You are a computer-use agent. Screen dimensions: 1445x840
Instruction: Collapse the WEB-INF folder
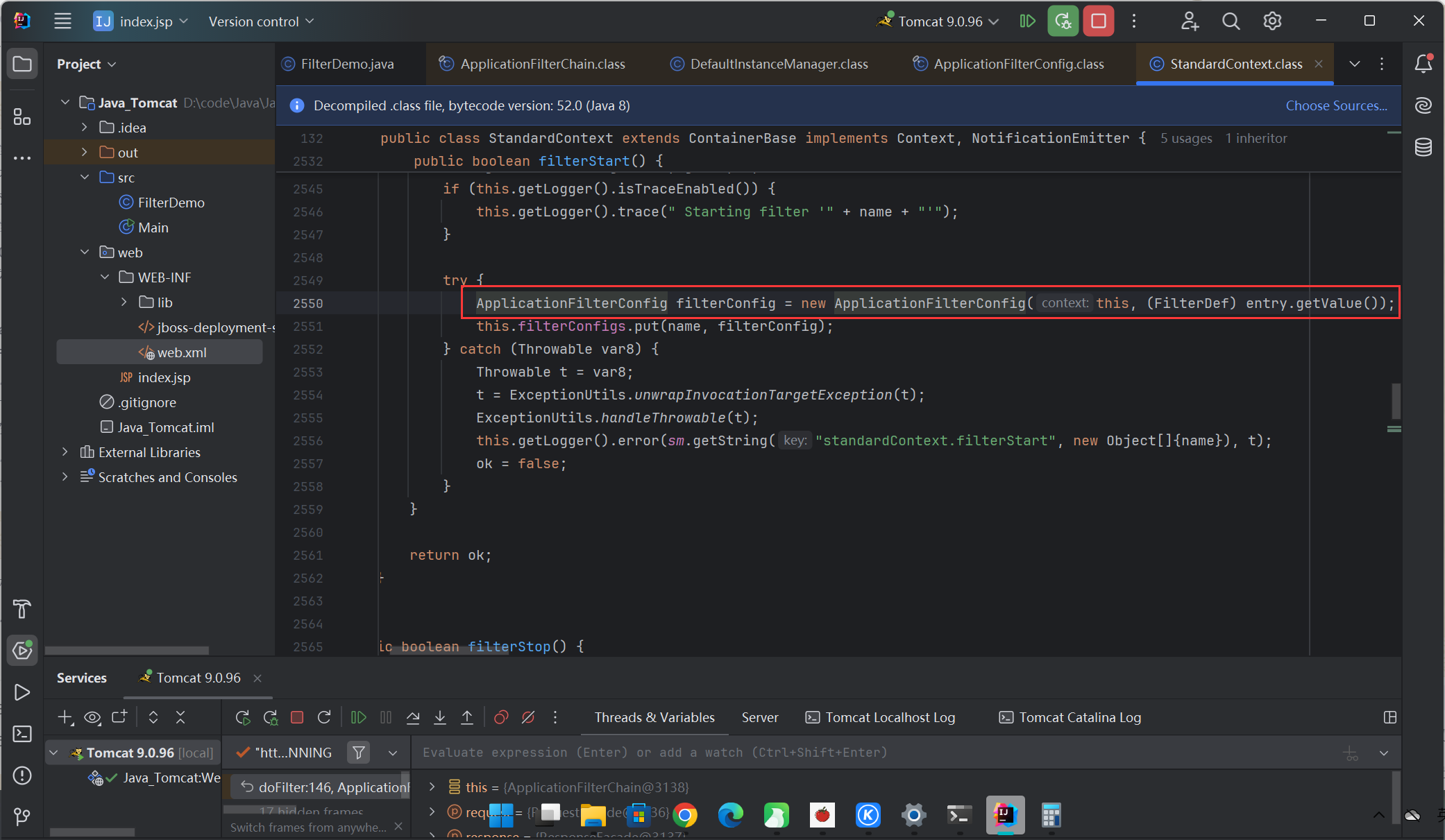(x=105, y=277)
